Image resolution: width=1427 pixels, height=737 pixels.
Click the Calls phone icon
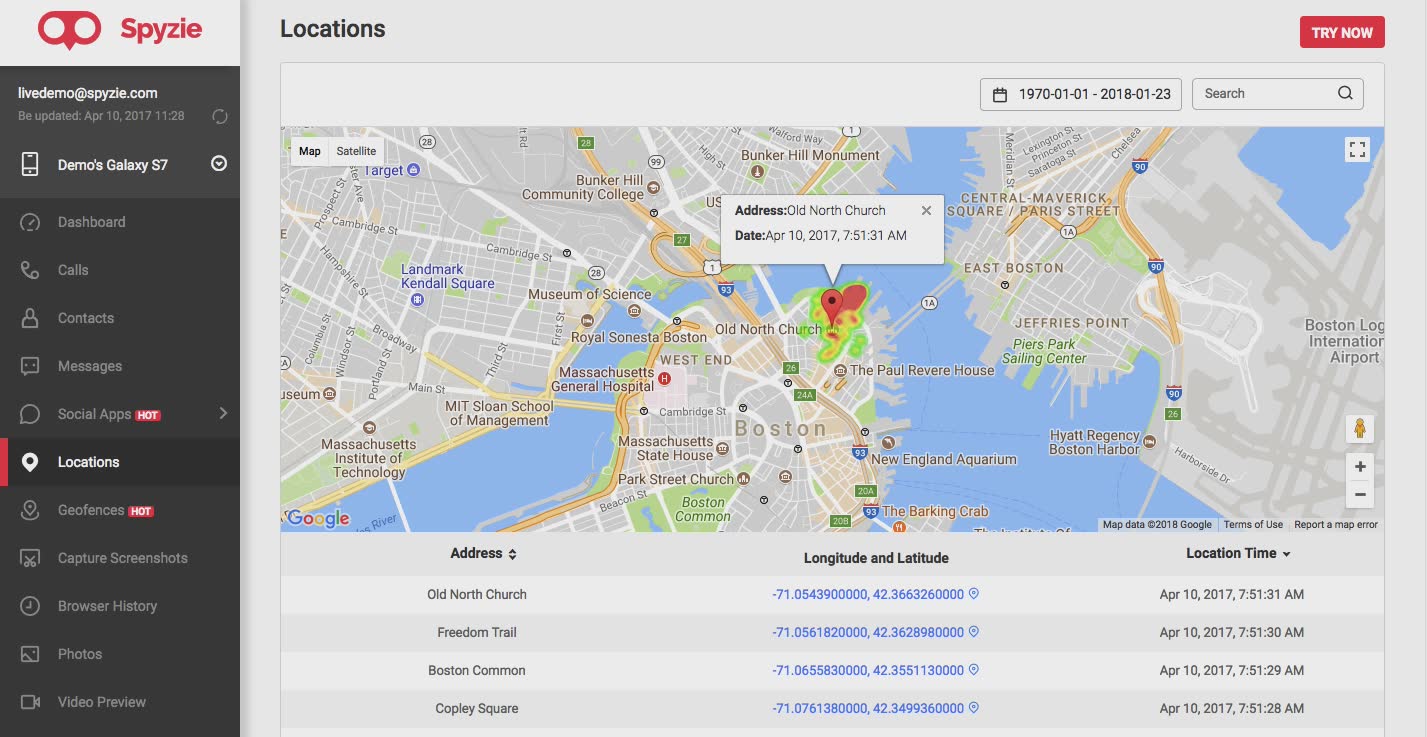(30, 270)
